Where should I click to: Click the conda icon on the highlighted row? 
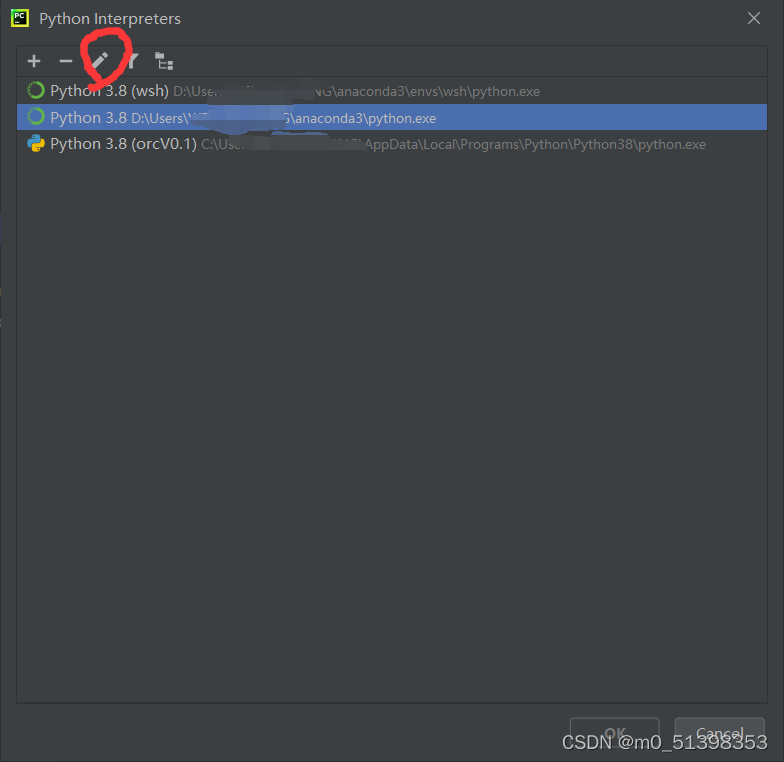[36, 117]
